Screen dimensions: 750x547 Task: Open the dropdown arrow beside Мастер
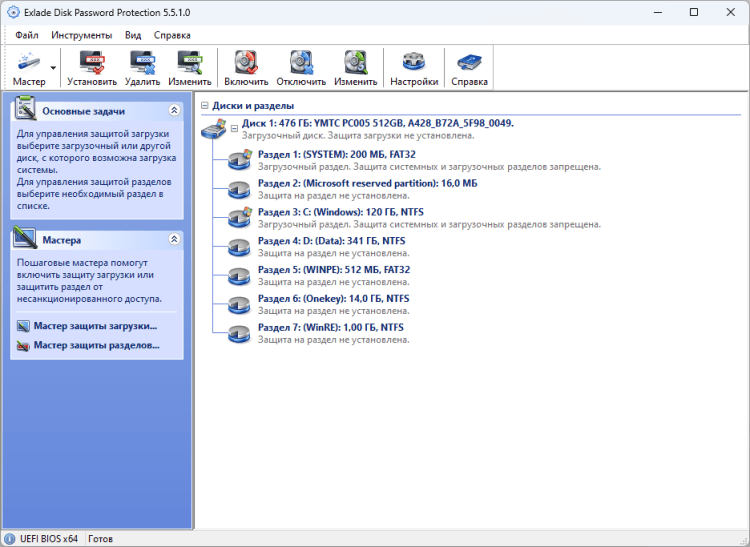(x=53, y=68)
